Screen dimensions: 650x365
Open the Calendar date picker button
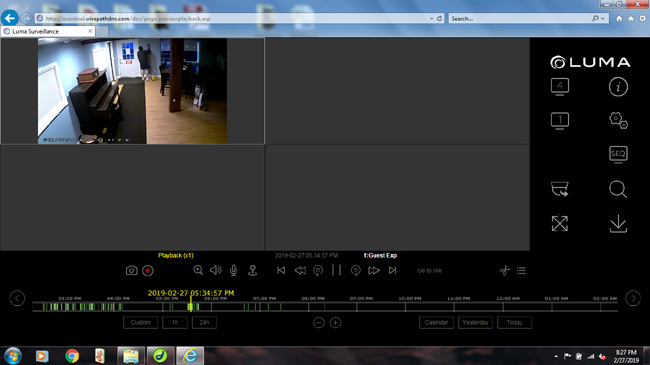436,322
